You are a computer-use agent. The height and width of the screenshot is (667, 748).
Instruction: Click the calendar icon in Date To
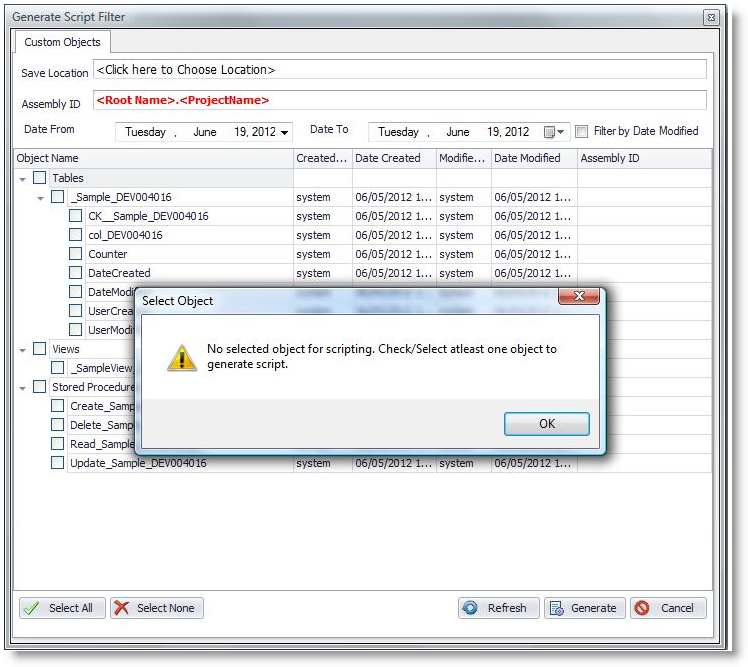tap(549, 132)
